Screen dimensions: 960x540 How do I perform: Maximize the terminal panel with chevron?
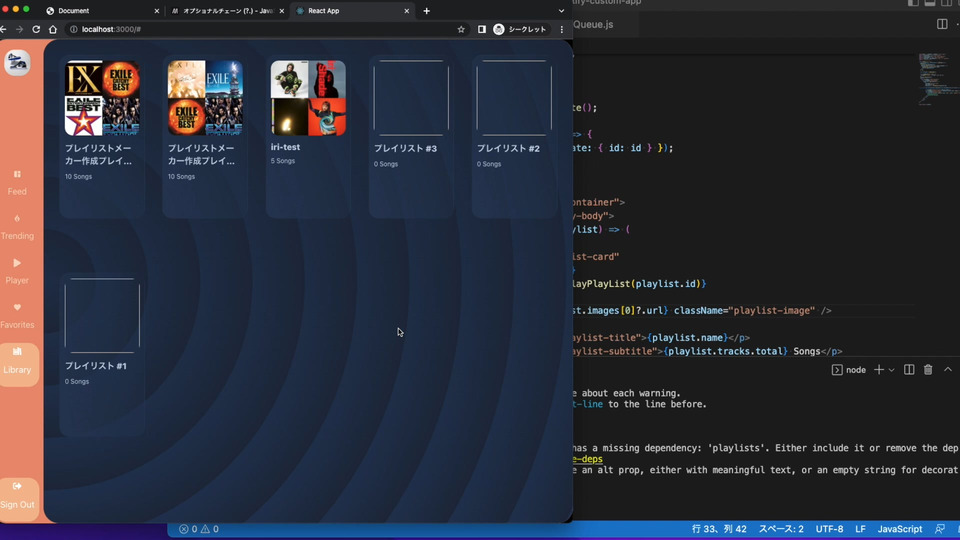948,370
